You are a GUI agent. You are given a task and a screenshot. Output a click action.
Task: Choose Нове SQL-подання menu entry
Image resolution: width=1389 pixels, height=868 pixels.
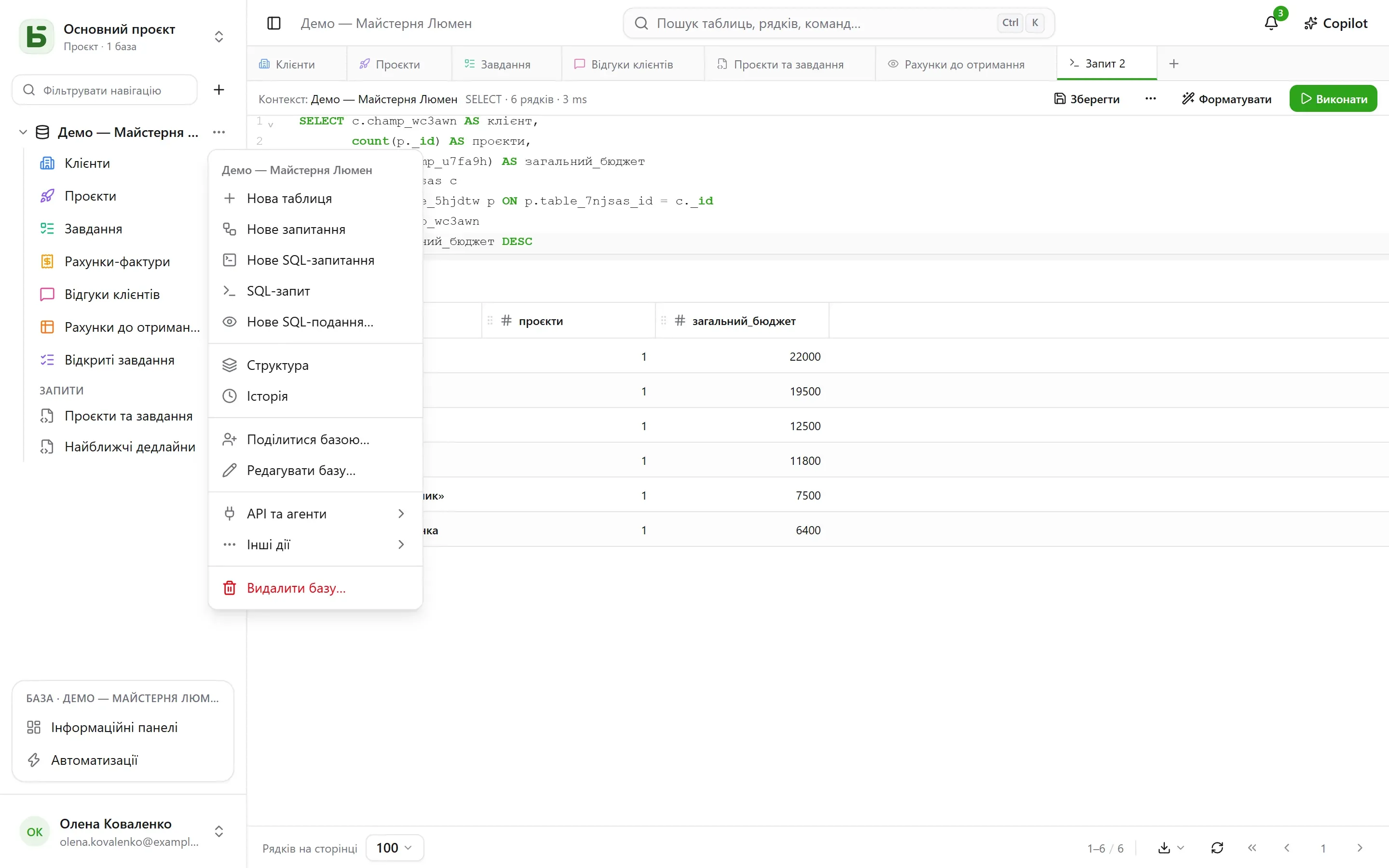[315, 322]
